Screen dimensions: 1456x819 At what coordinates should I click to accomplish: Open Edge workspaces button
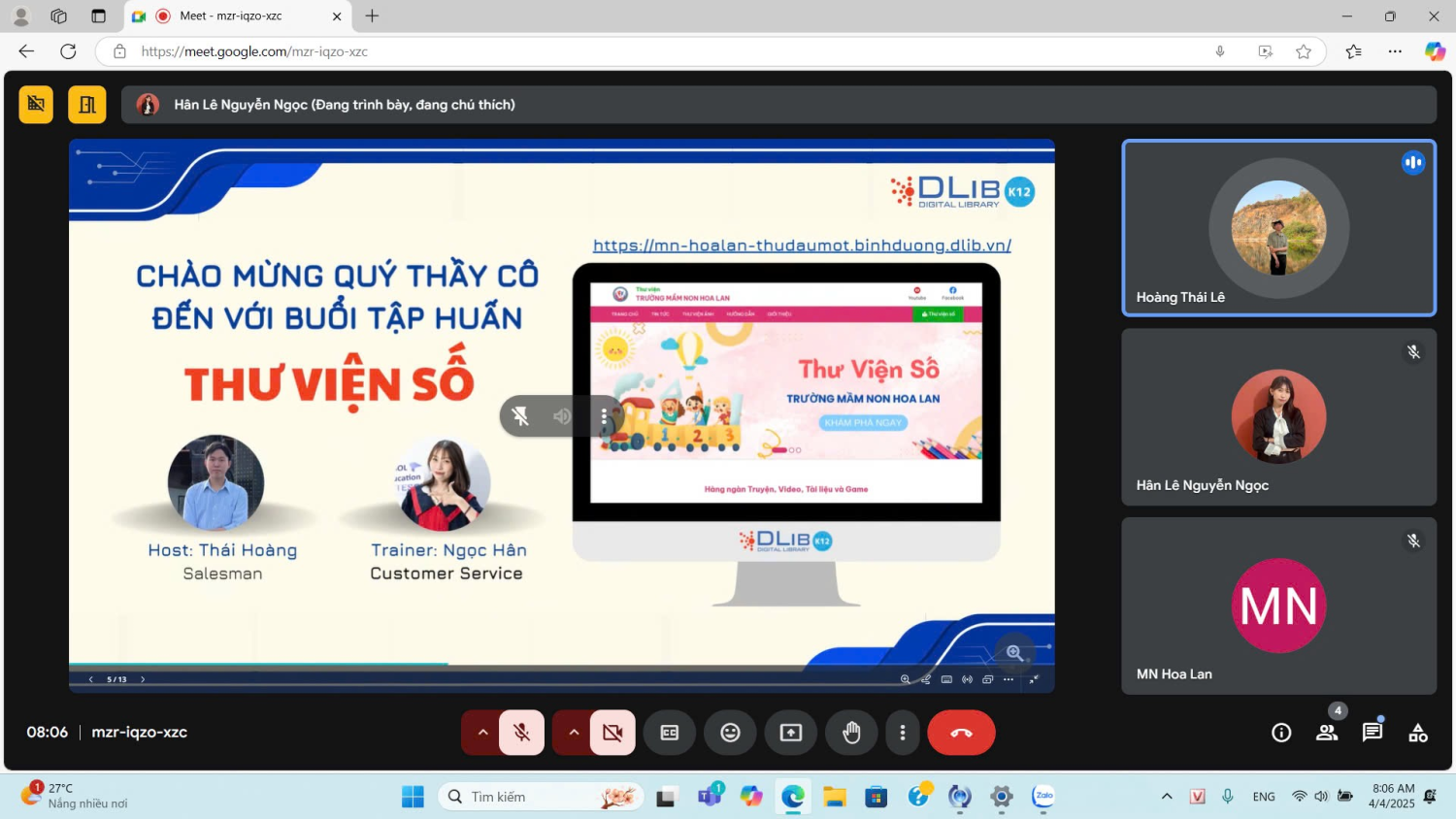59,16
